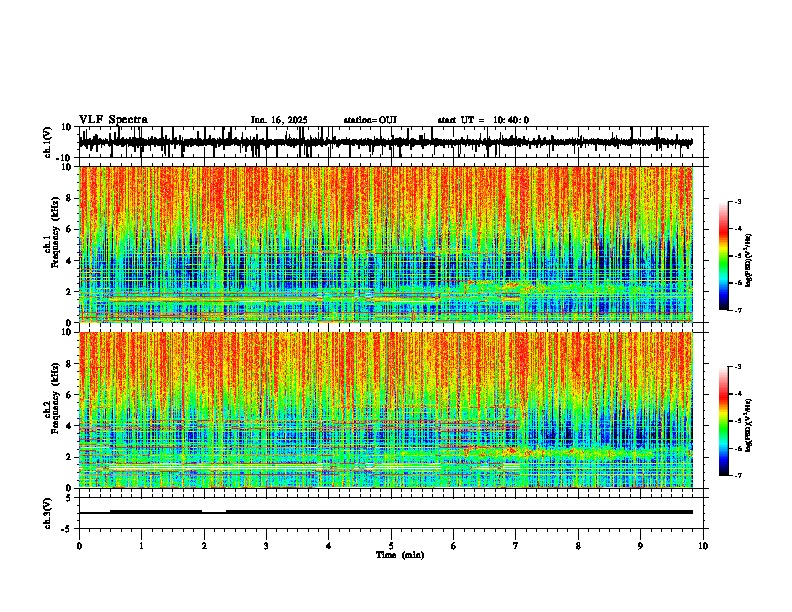Click the ch.2 spectrogram color scale bar

point(724,421)
